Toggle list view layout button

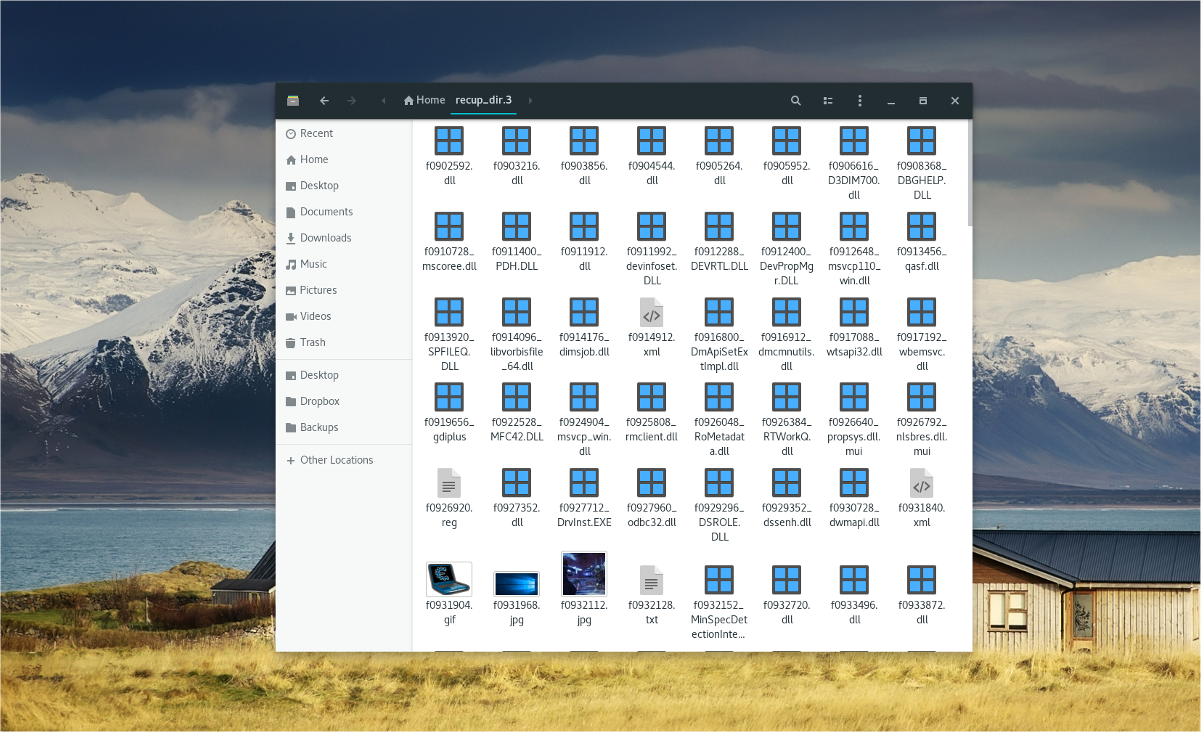pyautogui.click(x=828, y=101)
